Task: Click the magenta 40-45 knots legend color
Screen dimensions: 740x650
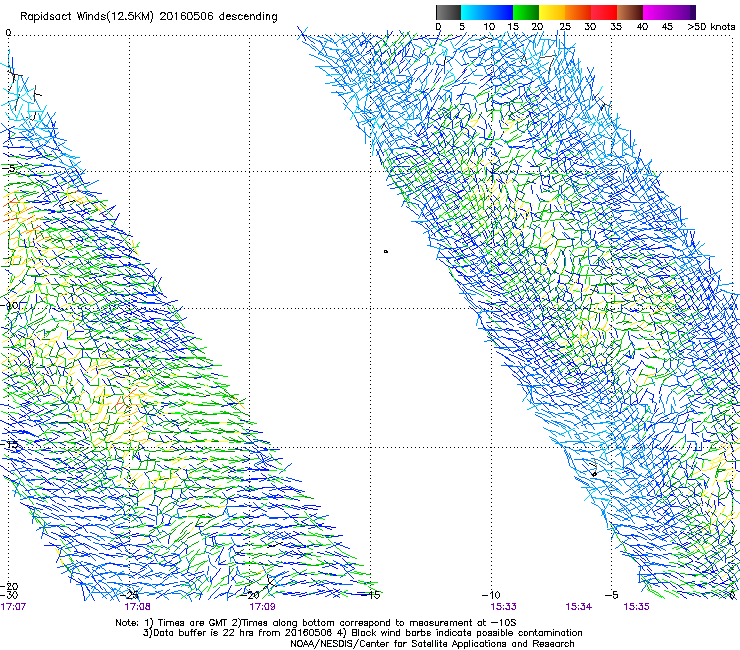Action: pos(656,12)
